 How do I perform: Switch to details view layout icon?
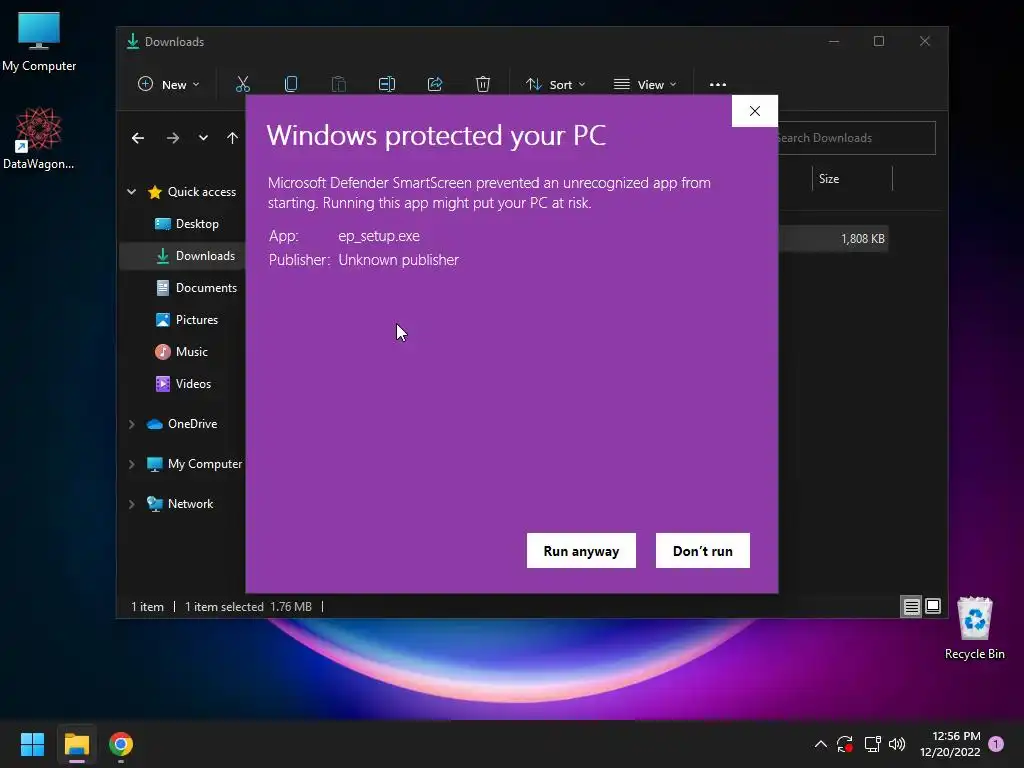coord(911,607)
